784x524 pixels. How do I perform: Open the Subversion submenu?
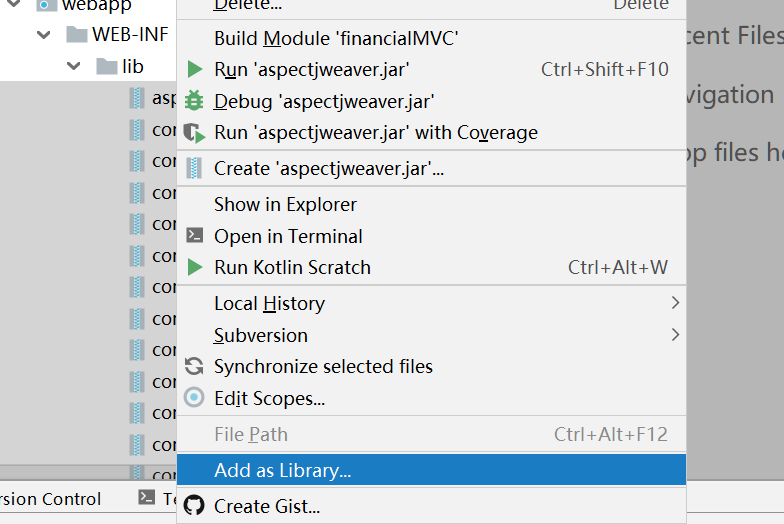pos(432,335)
